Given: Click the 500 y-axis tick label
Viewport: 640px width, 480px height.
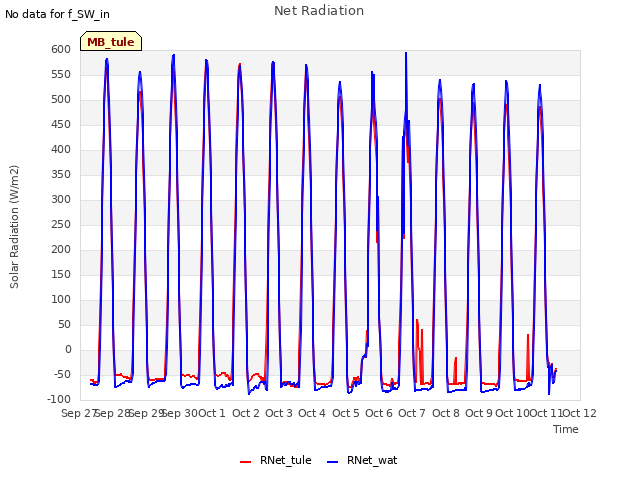Looking at the screenshot, I should pyautogui.click(x=61, y=100).
